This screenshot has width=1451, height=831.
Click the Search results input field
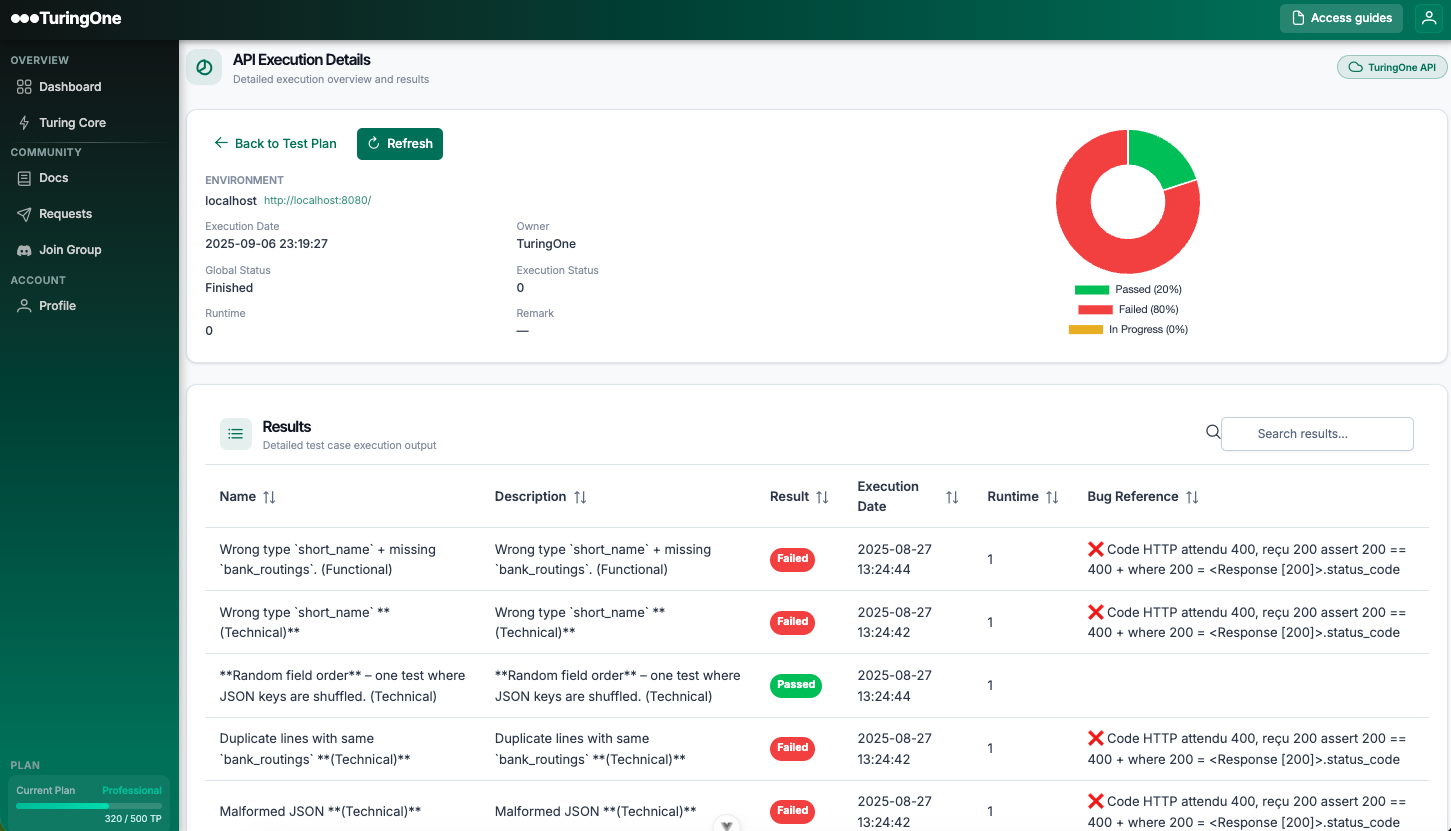tap(1317, 434)
